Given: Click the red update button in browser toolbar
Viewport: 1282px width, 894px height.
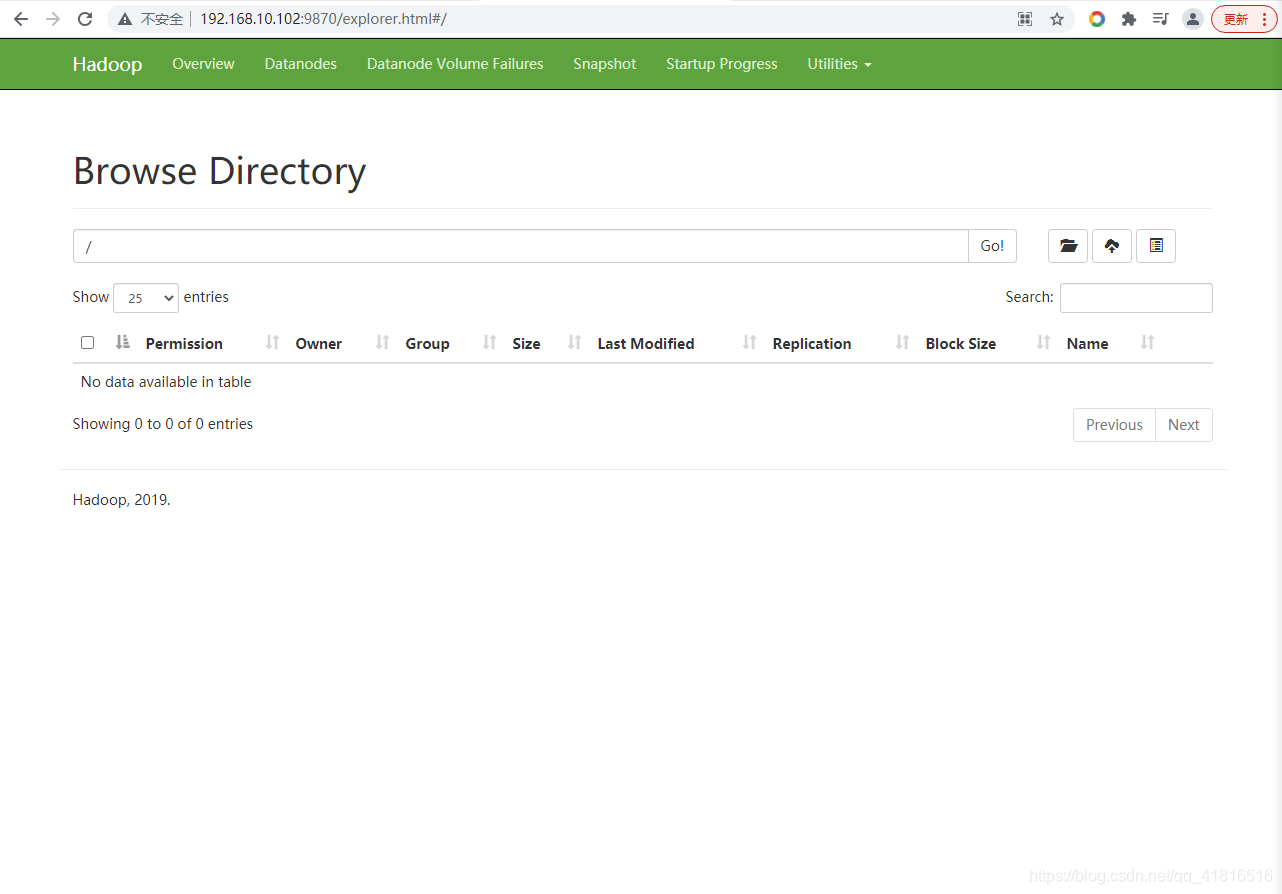Looking at the screenshot, I should pos(1244,19).
